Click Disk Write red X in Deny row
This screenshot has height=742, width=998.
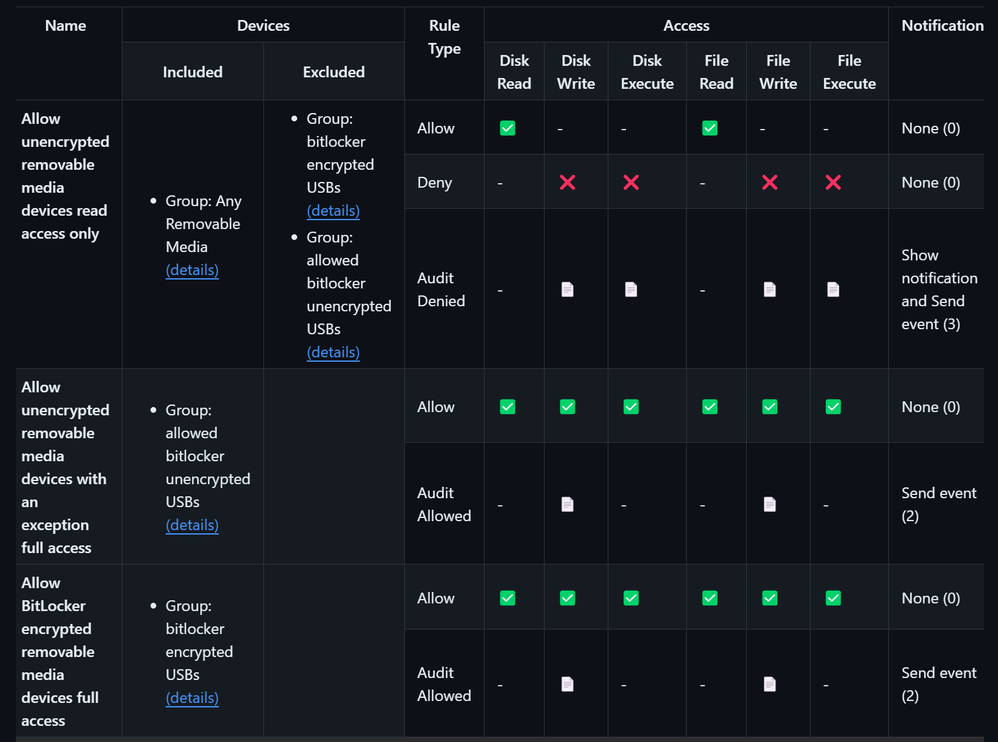(x=567, y=183)
